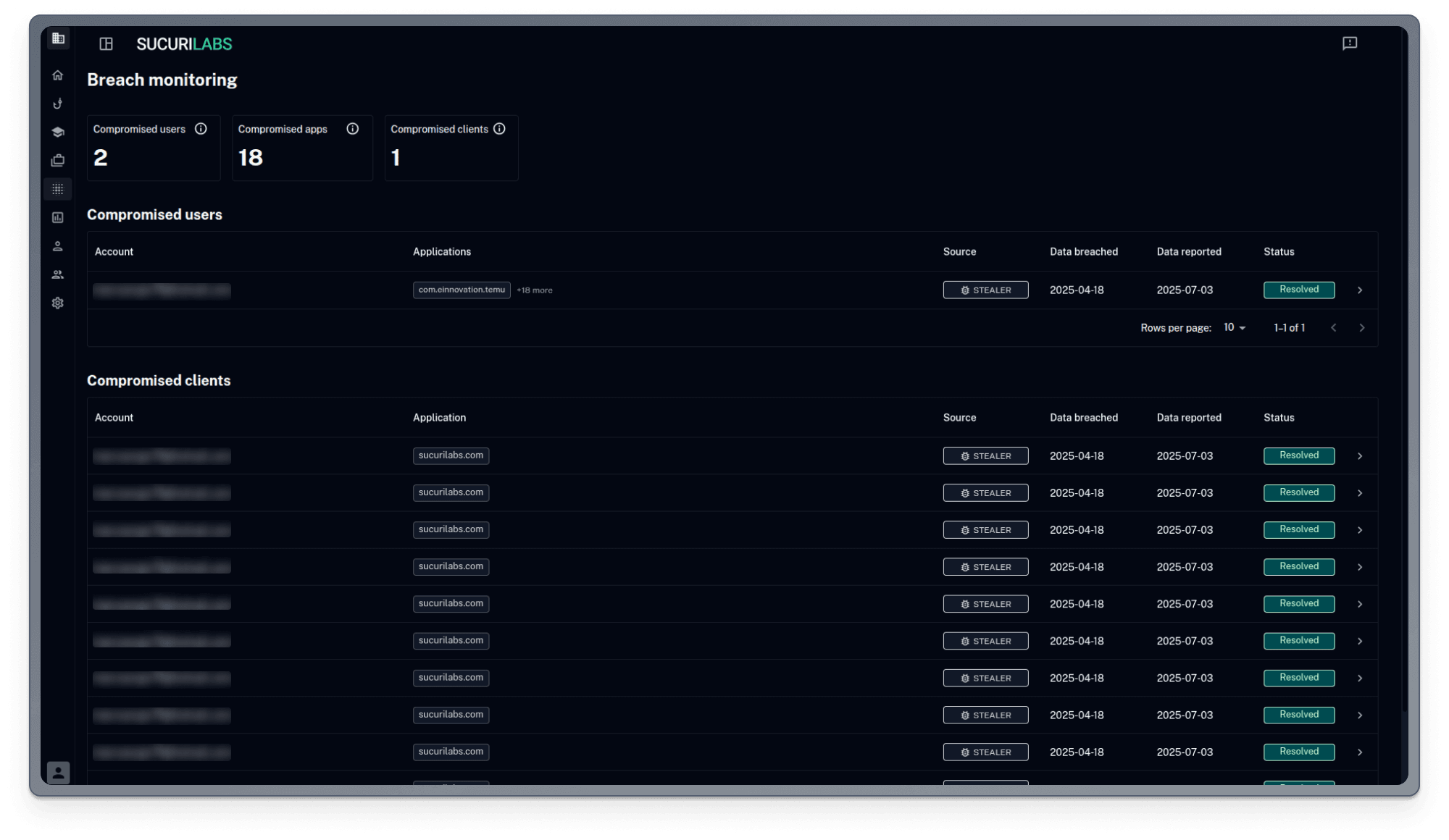
Task: Open the profile avatar at sidebar bottom
Action: [x=58, y=773]
